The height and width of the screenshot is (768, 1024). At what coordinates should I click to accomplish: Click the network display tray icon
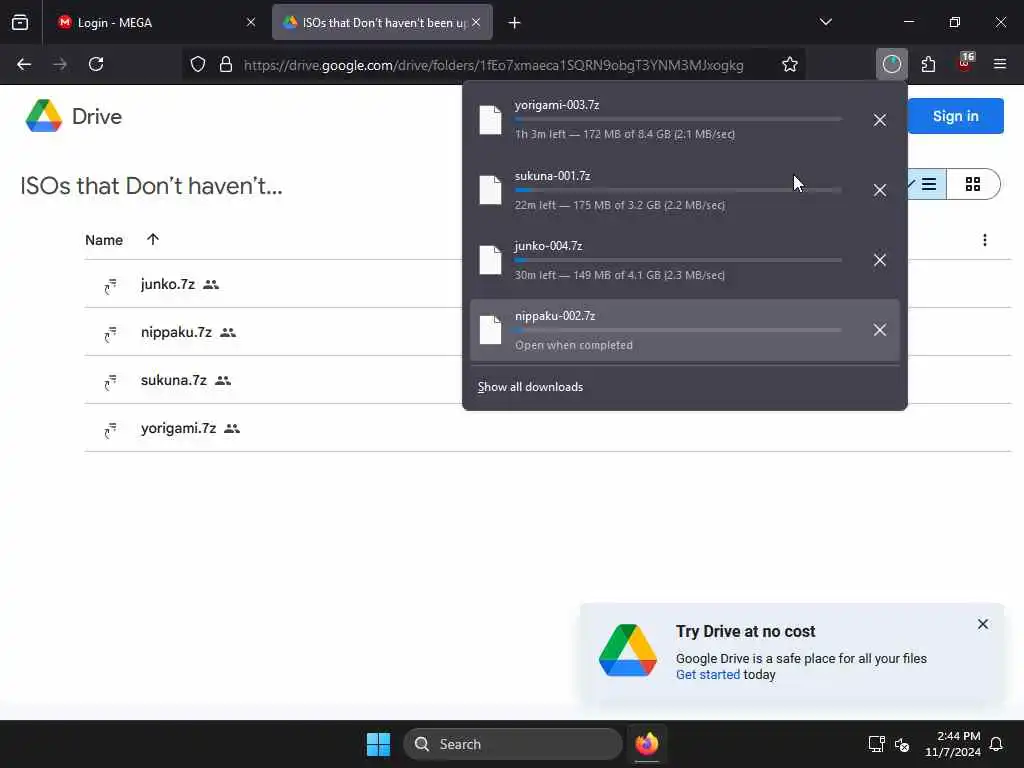(x=876, y=744)
